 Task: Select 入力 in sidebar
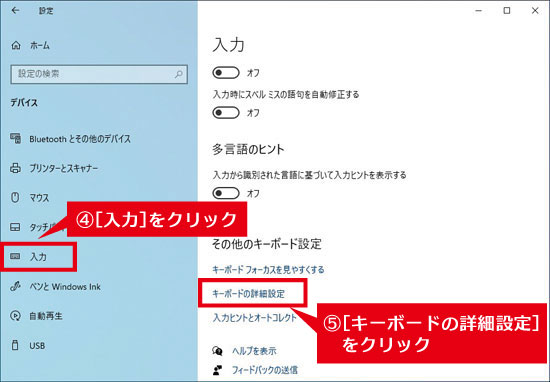(x=38, y=257)
